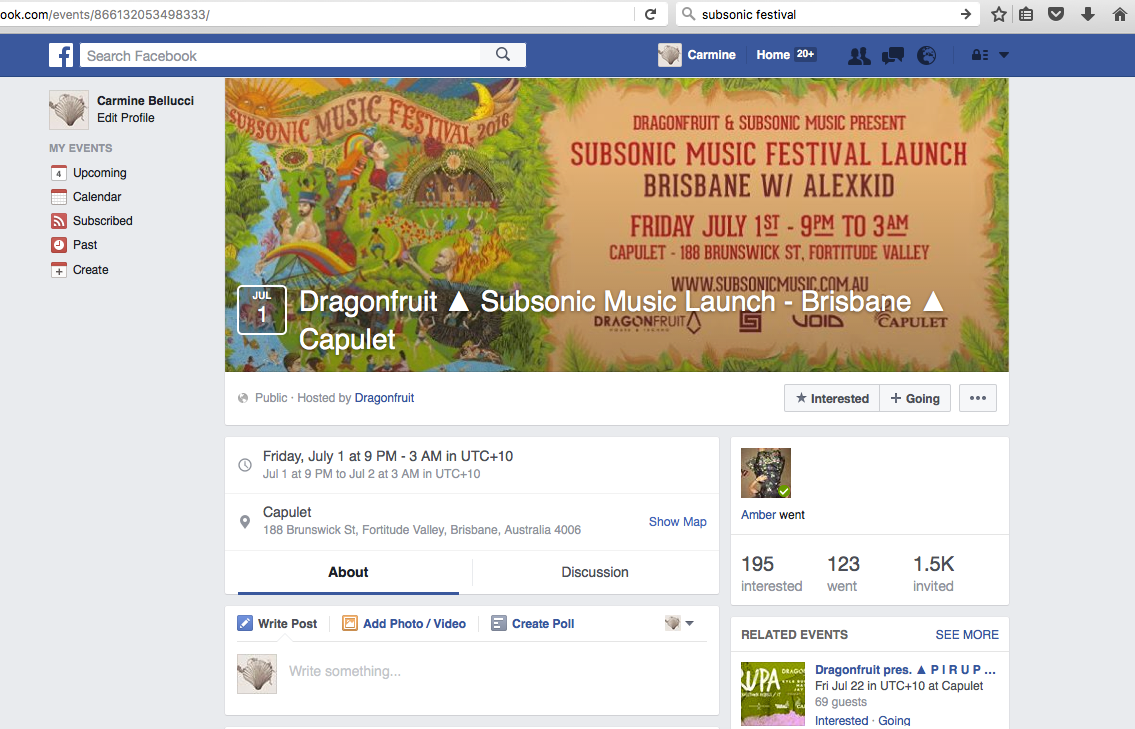Open Create event in sidebar

[x=90, y=270]
